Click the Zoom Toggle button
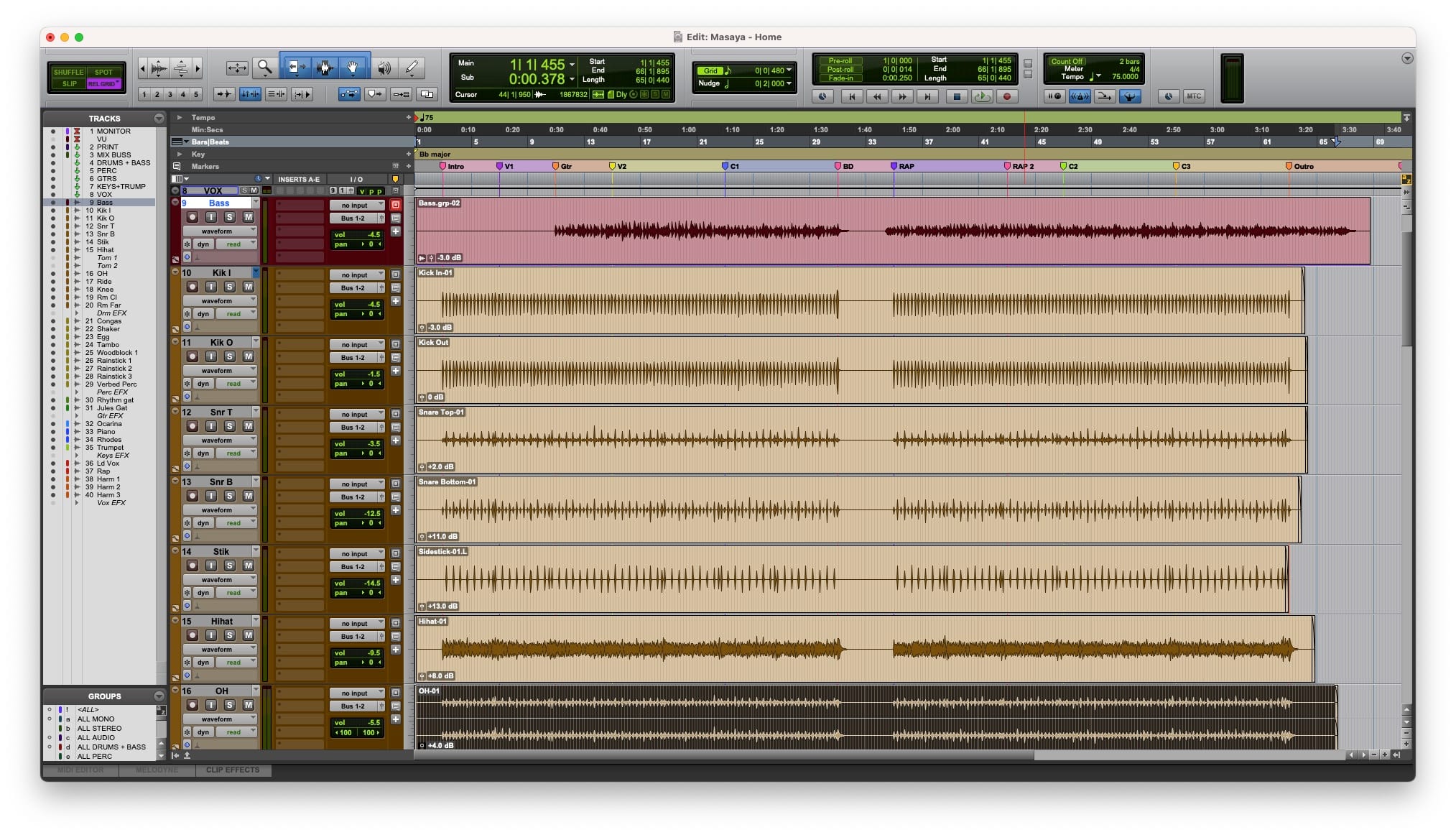 coord(237,68)
